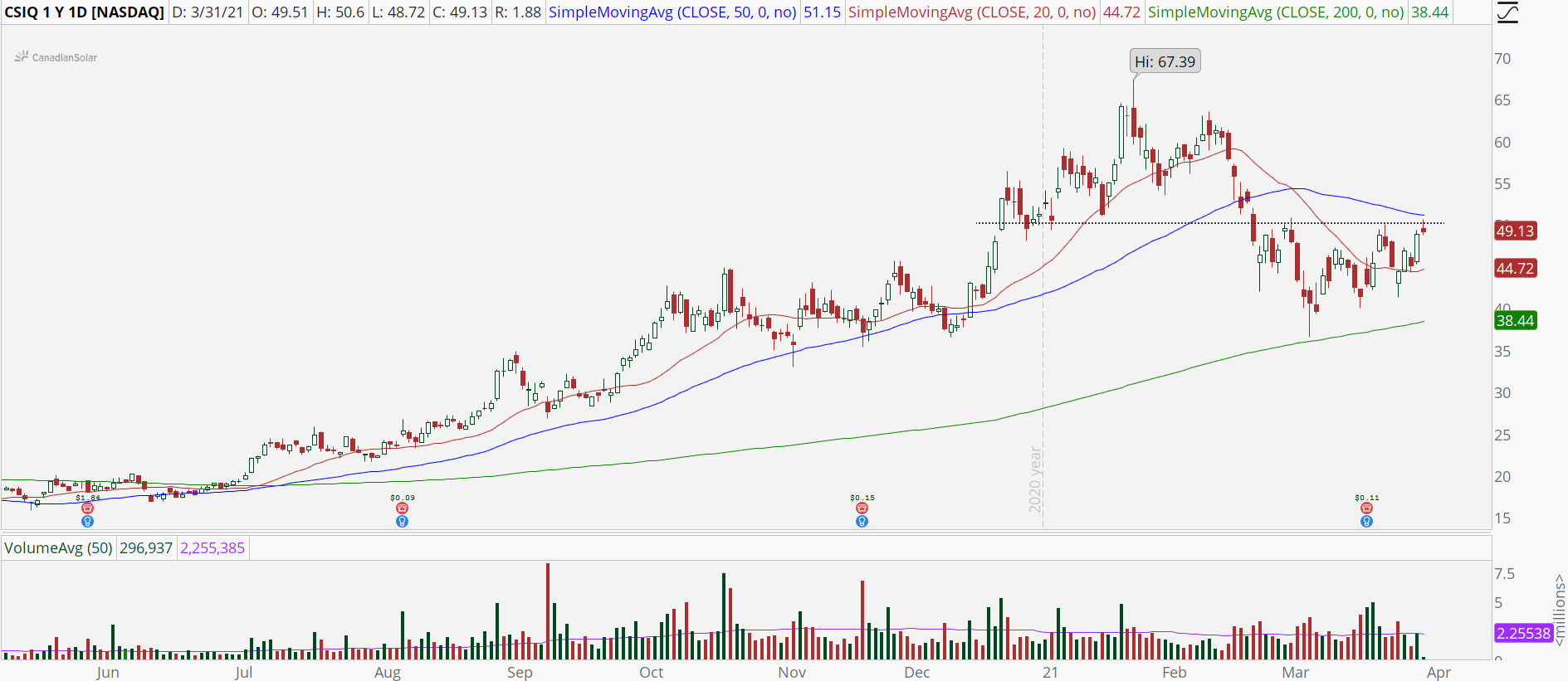Image resolution: width=1568 pixels, height=681 pixels.
Task: Click the <millions> volume unit label
Action: click(1560, 610)
